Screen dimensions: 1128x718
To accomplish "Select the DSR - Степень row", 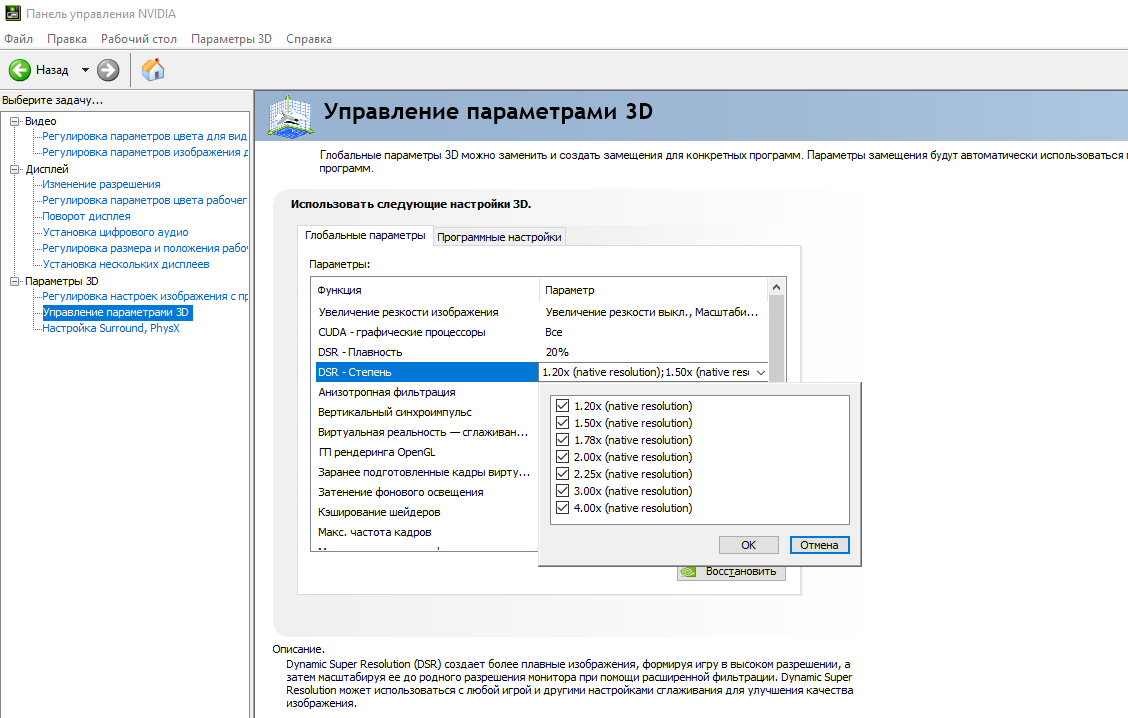I will click(x=427, y=372).
